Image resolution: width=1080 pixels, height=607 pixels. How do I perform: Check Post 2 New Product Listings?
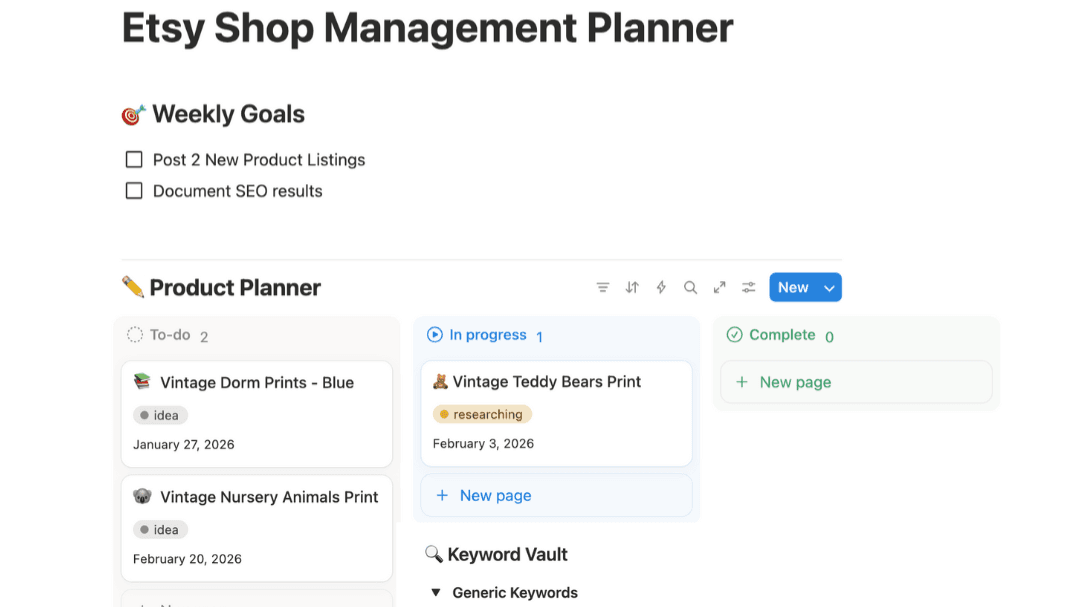click(x=134, y=160)
